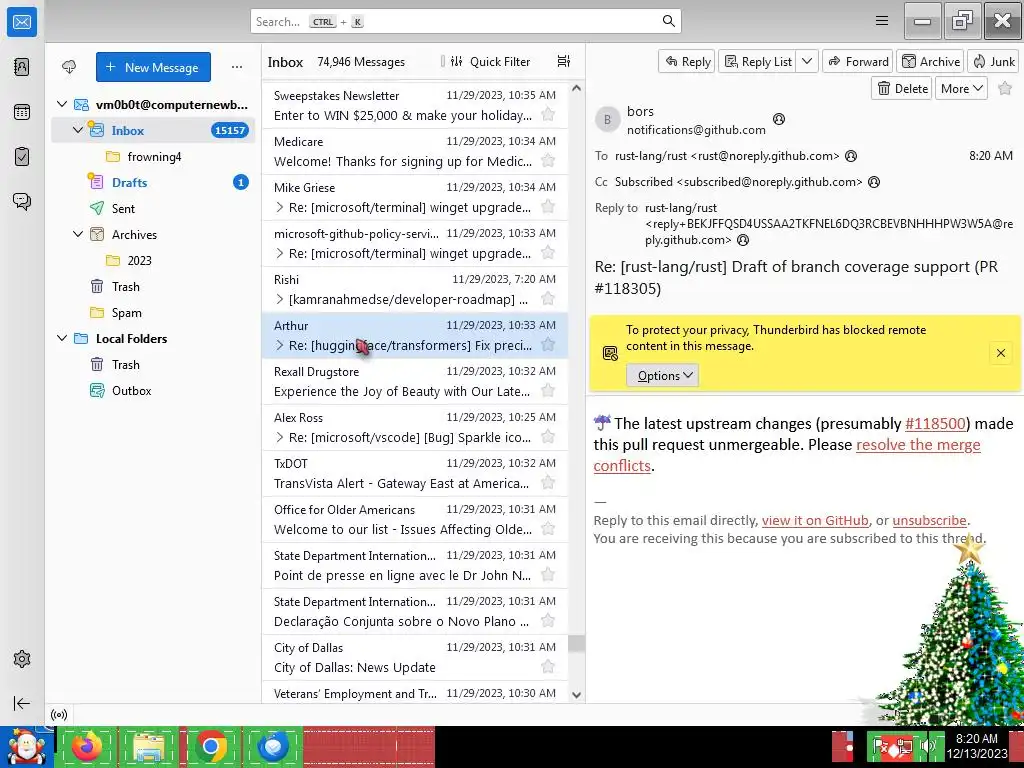This screenshot has width=1024, height=768.
Task: Open the Address Book space
Action: [22, 67]
